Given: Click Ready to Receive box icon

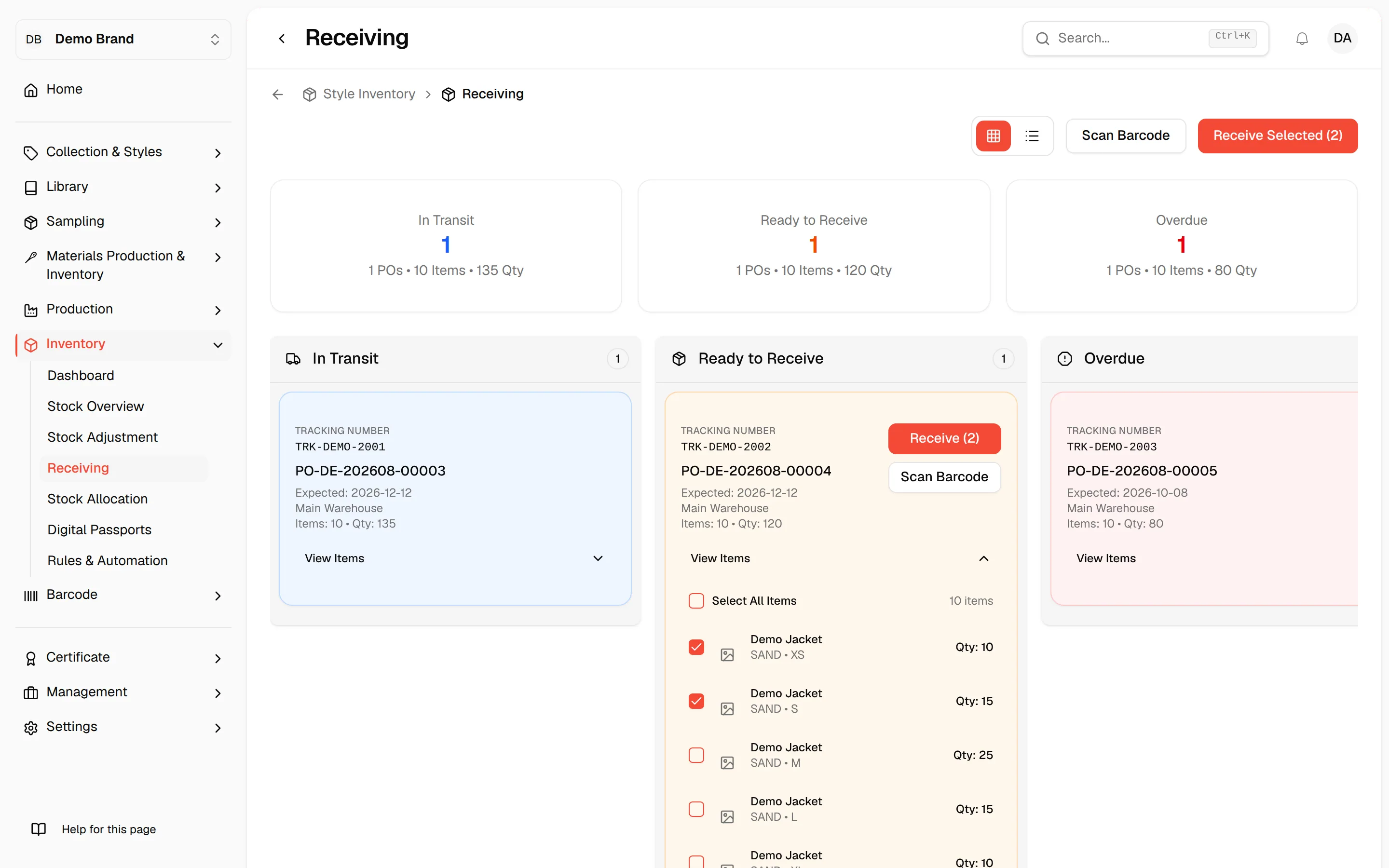Looking at the screenshot, I should [x=679, y=359].
